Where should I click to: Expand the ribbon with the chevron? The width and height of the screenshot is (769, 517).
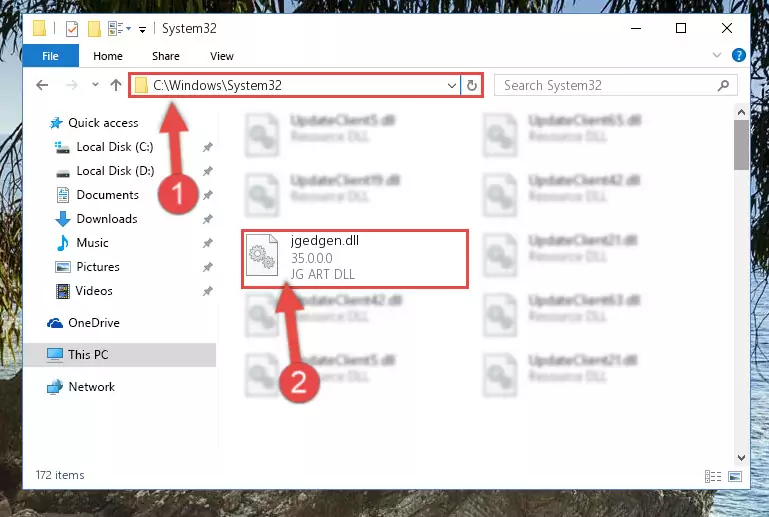[717, 55]
